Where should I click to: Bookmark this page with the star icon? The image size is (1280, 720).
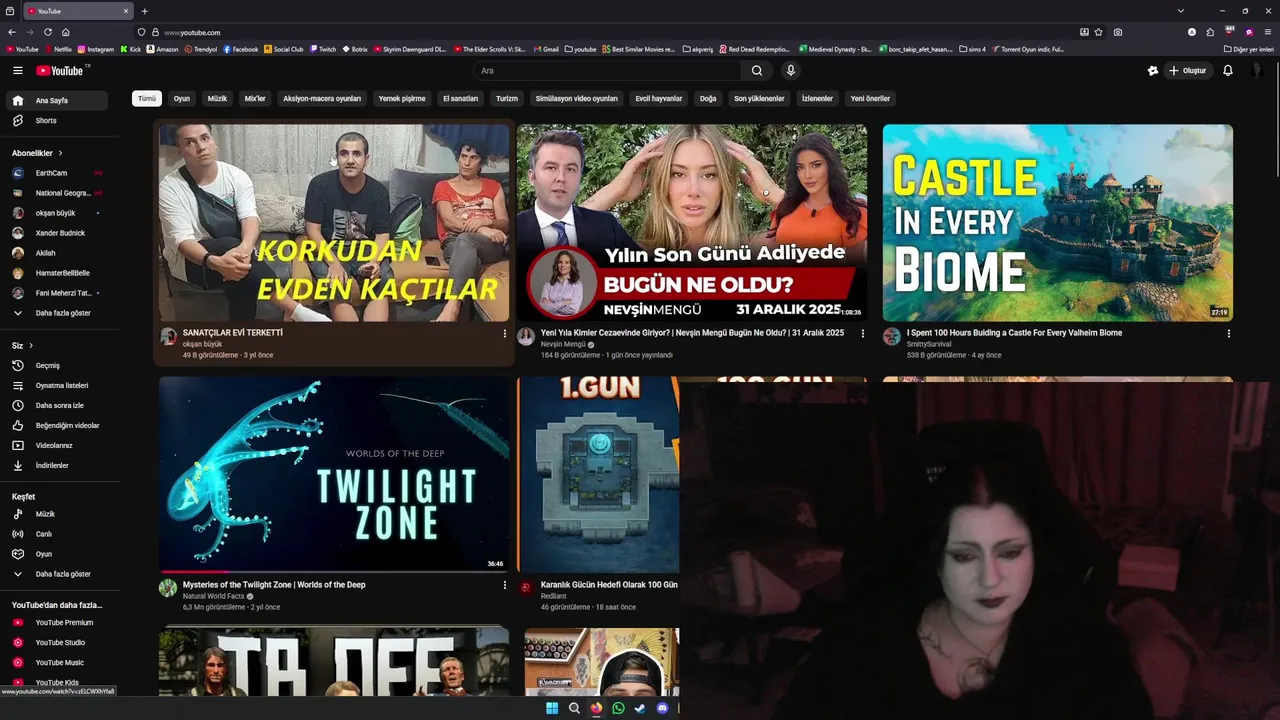(1099, 32)
